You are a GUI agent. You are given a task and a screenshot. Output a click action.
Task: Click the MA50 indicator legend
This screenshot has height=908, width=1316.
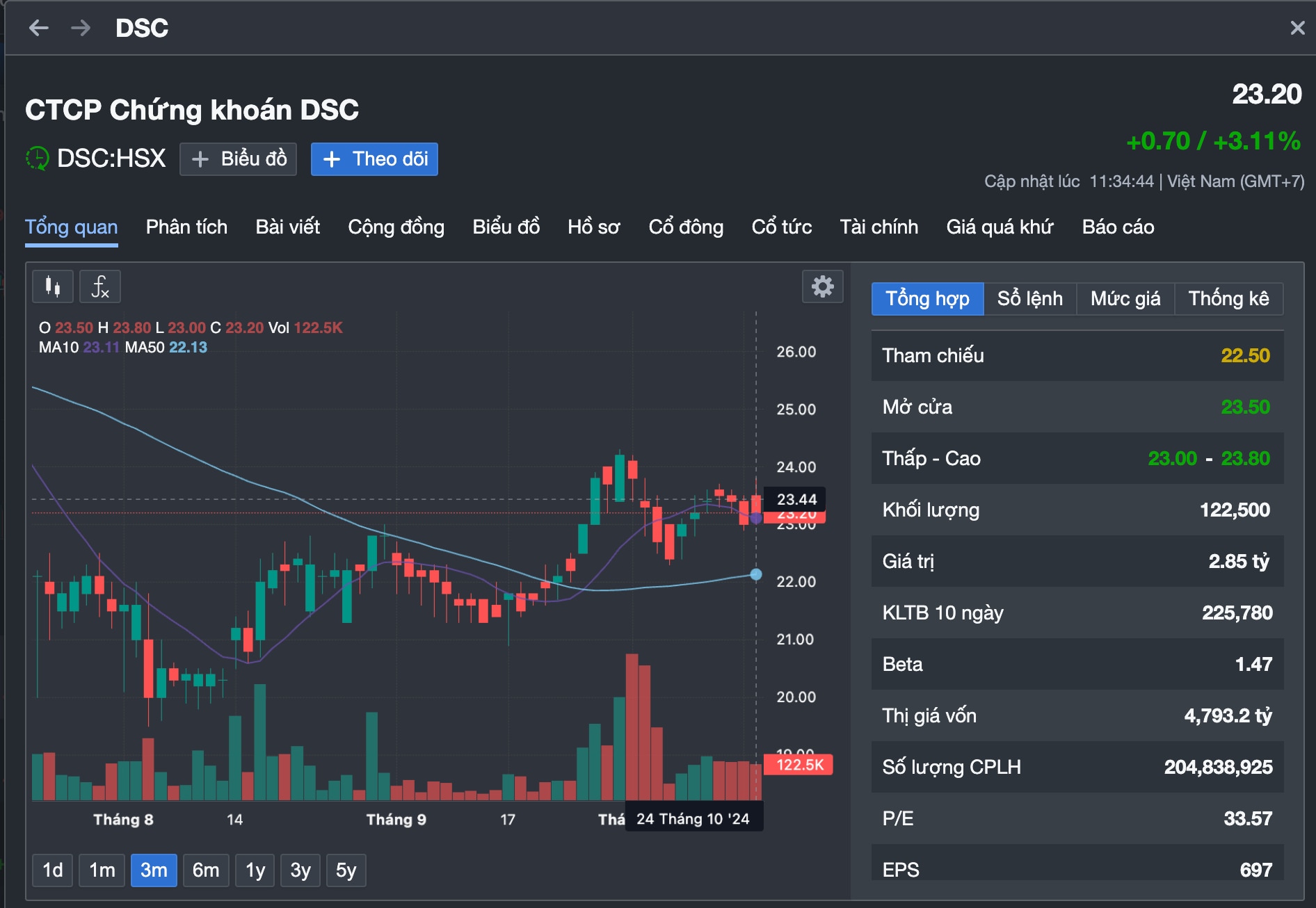[x=166, y=347]
